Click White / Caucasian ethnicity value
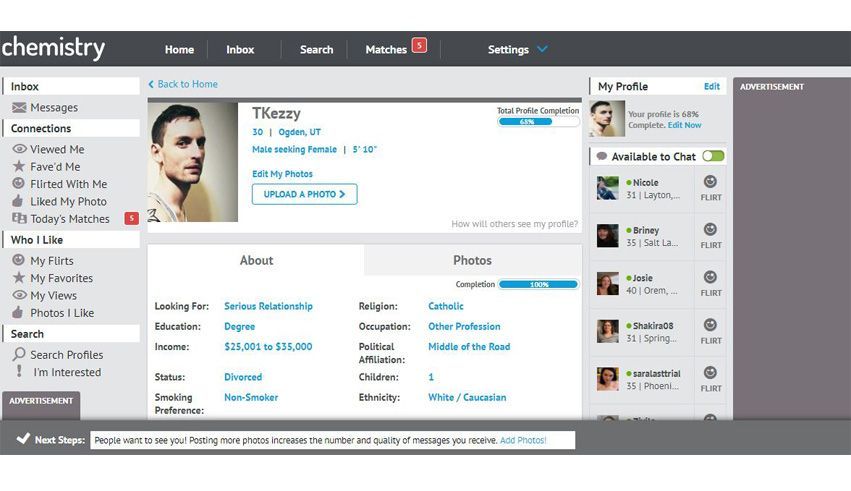 pos(467,397)
